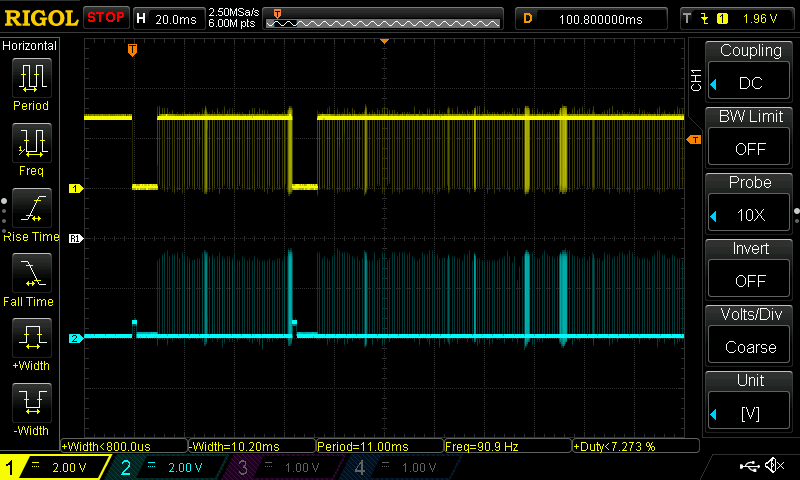The width and height of the screenshot is (800, 480).
Task: Click the 2.50MSa/s sample rate text
Action: (234, 12)
